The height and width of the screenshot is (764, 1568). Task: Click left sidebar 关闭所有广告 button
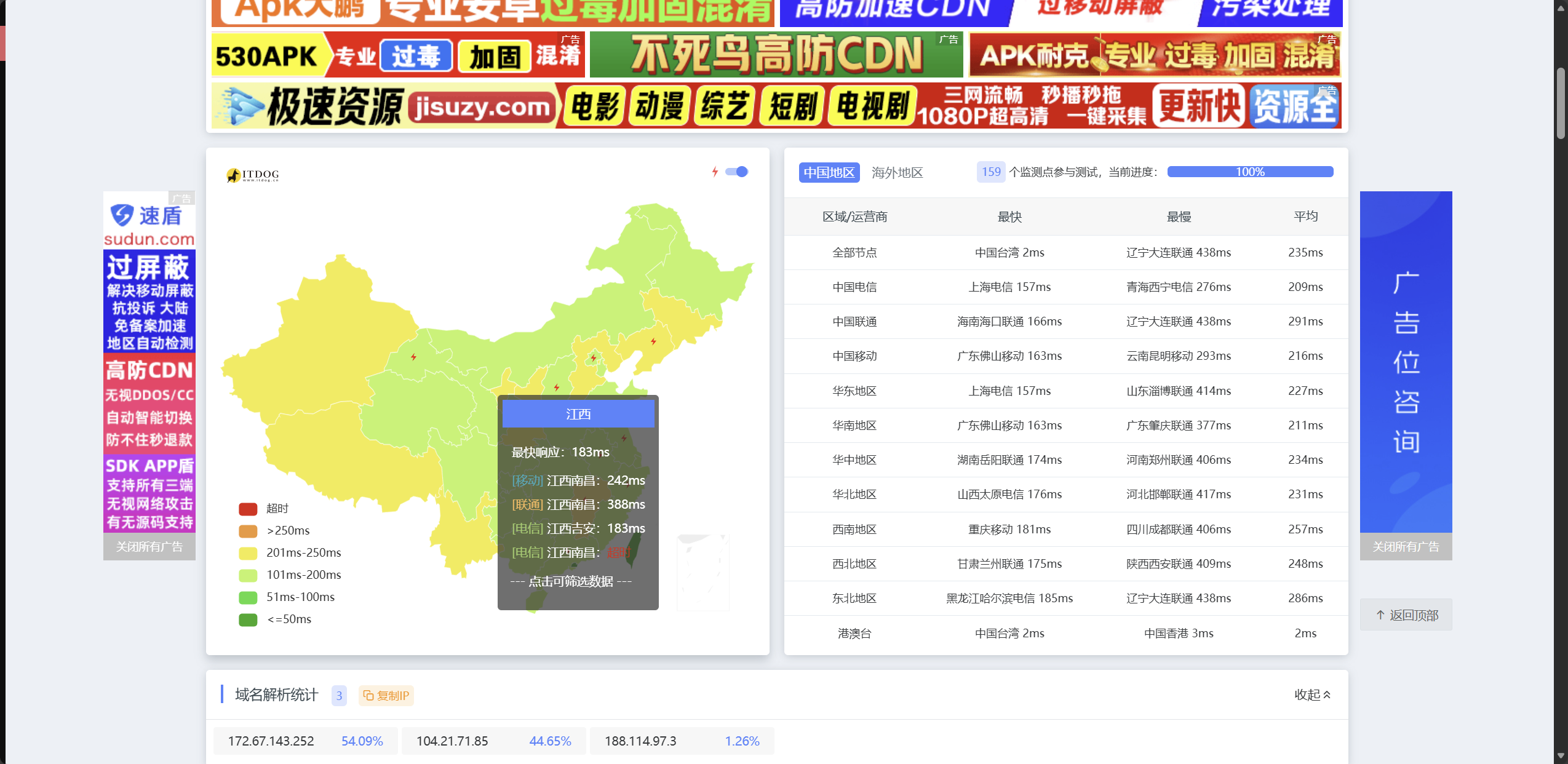[149, 546]
